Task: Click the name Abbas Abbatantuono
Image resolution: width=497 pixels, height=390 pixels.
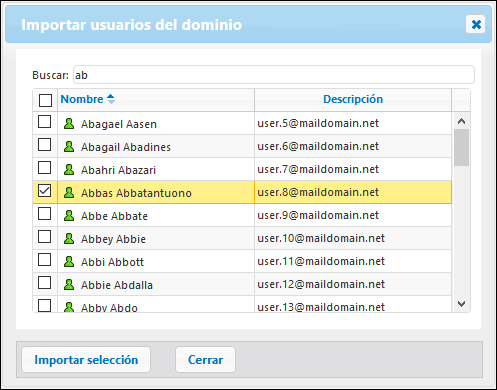Action: (x=136, y=193)
